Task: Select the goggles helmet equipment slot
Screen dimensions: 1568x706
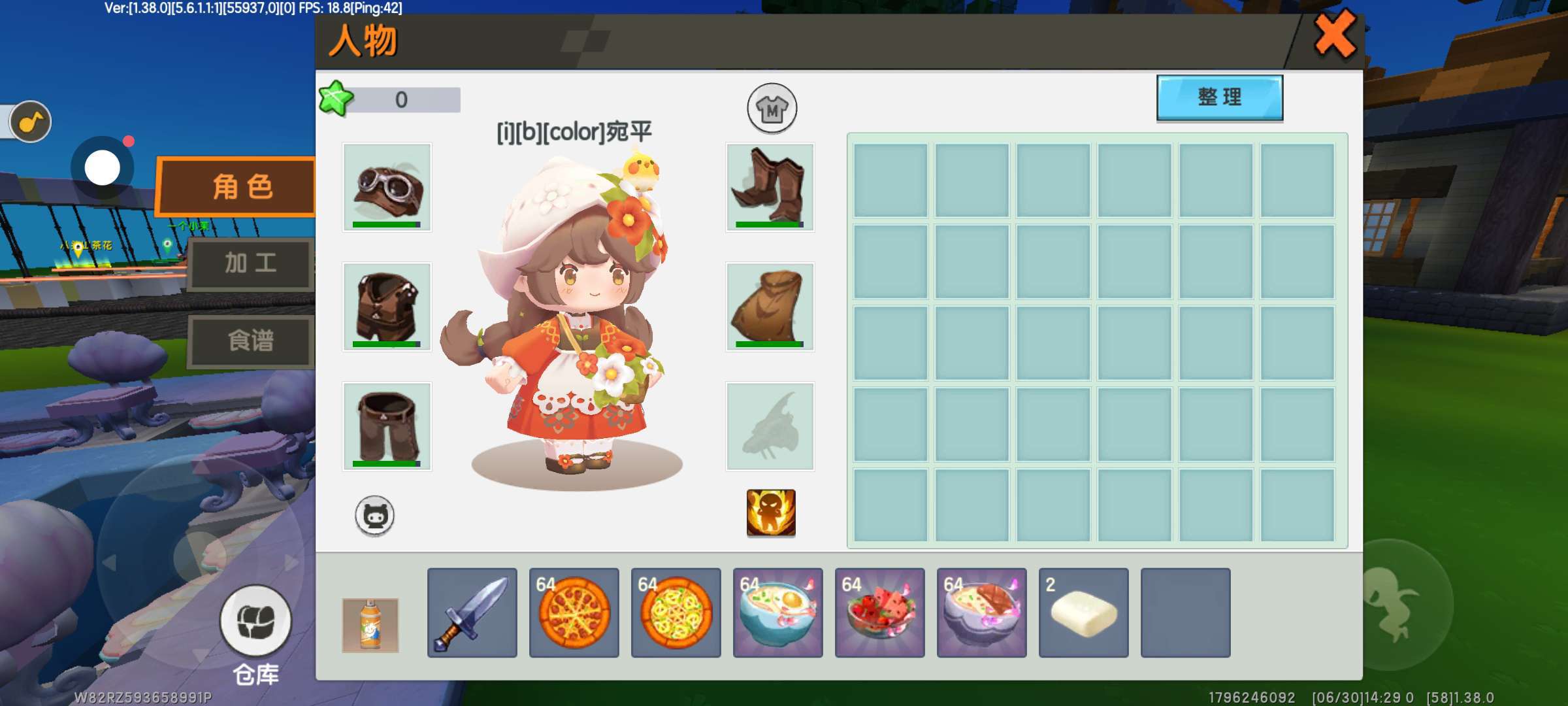Action: [387, 187]
